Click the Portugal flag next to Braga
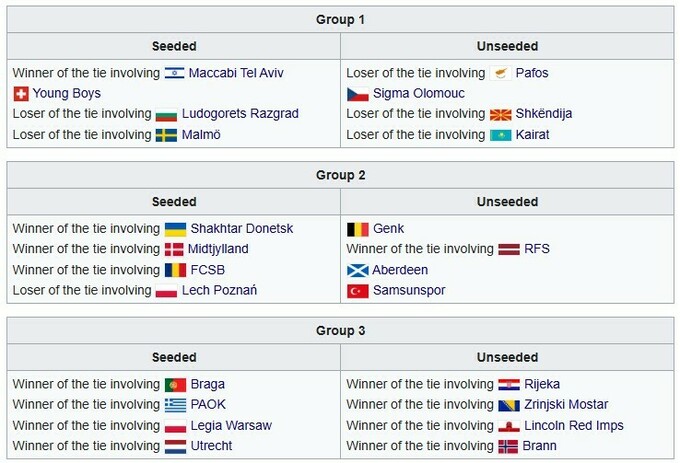The height and width of the screenshot is (463, 680). coord(174,385)
